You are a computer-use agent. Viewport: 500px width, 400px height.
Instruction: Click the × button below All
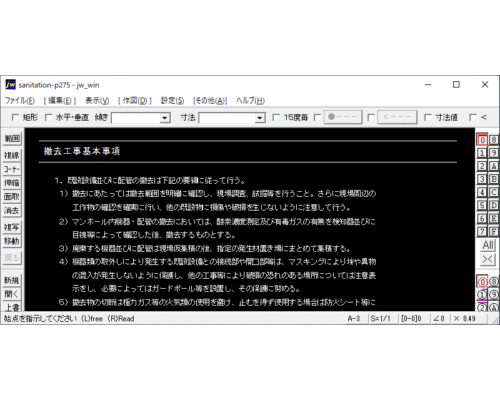point(488,259)
